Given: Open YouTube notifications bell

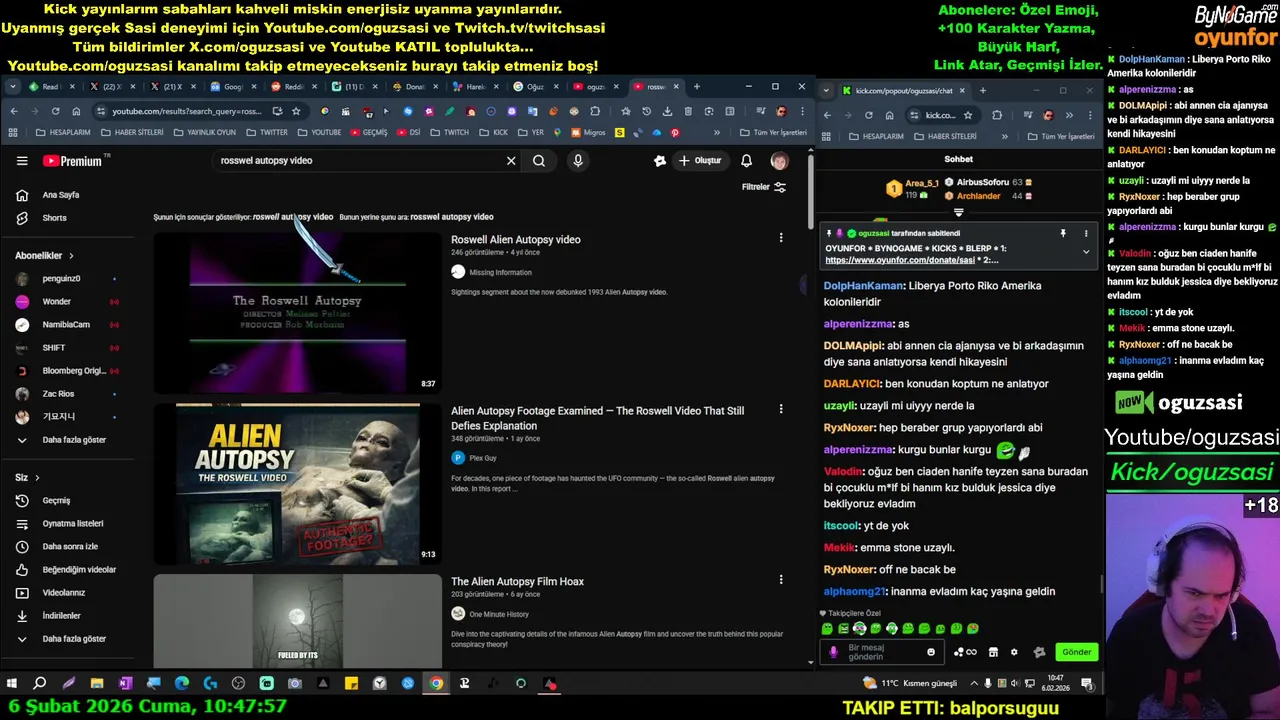Looking at the screenshot, I should (746, 161).
